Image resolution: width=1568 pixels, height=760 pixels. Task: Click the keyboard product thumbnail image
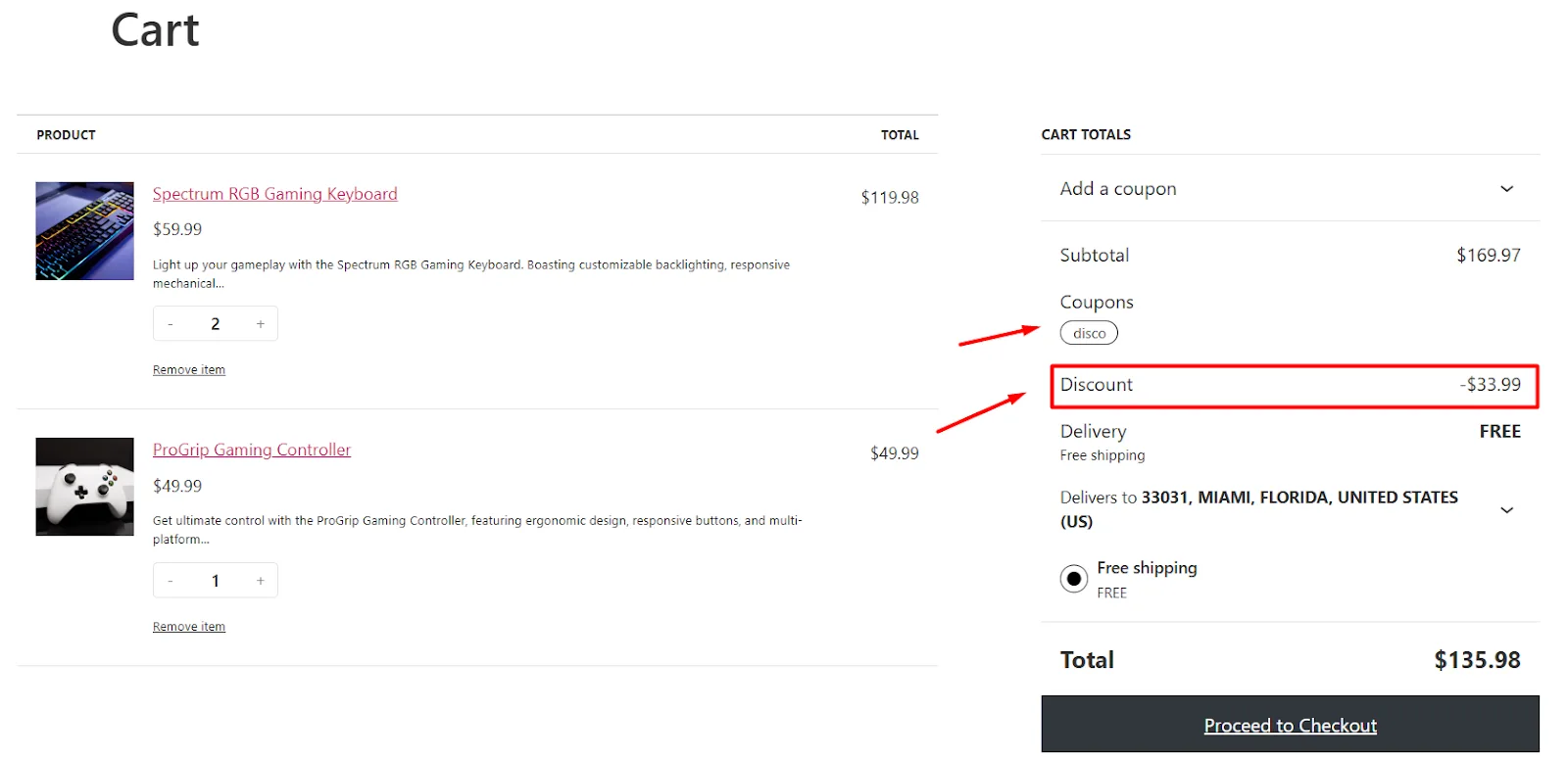pos(84,231)
